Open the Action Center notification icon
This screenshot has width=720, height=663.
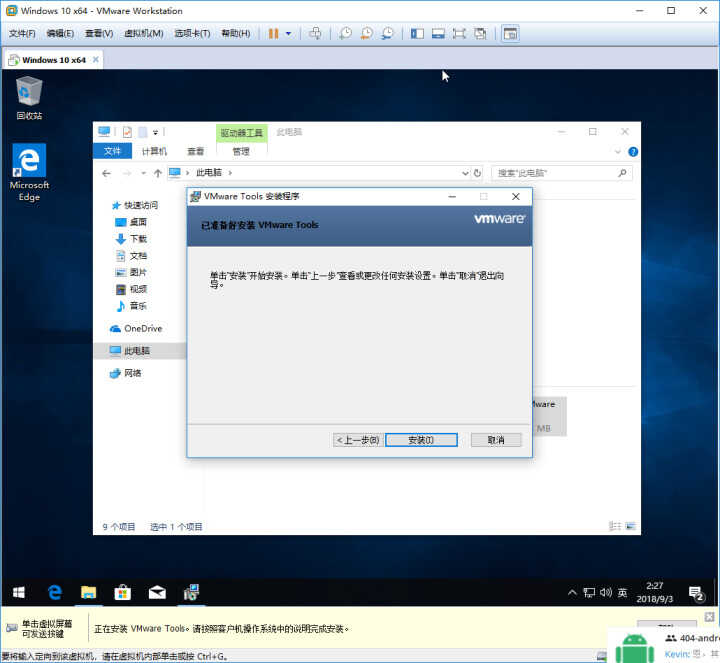pyautogui.click(x=696, y=593)
